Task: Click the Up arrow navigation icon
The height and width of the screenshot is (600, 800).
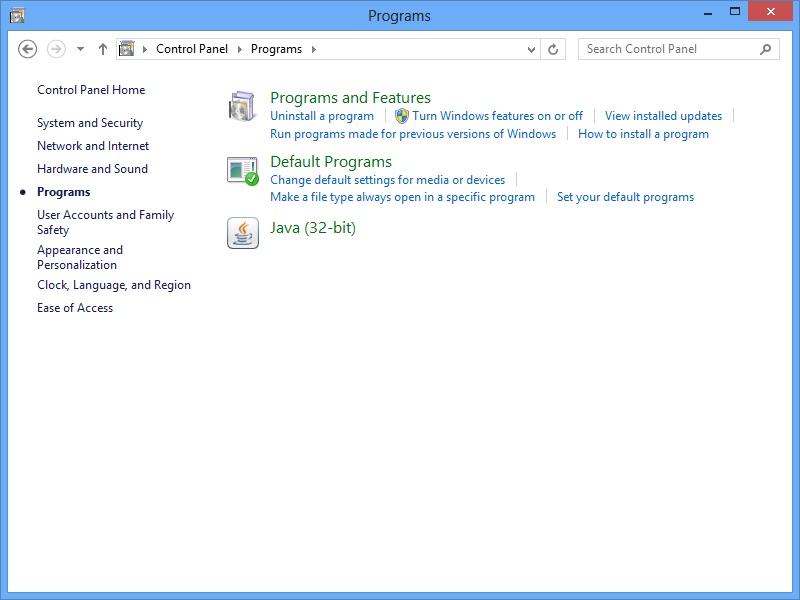Action: 102,48
